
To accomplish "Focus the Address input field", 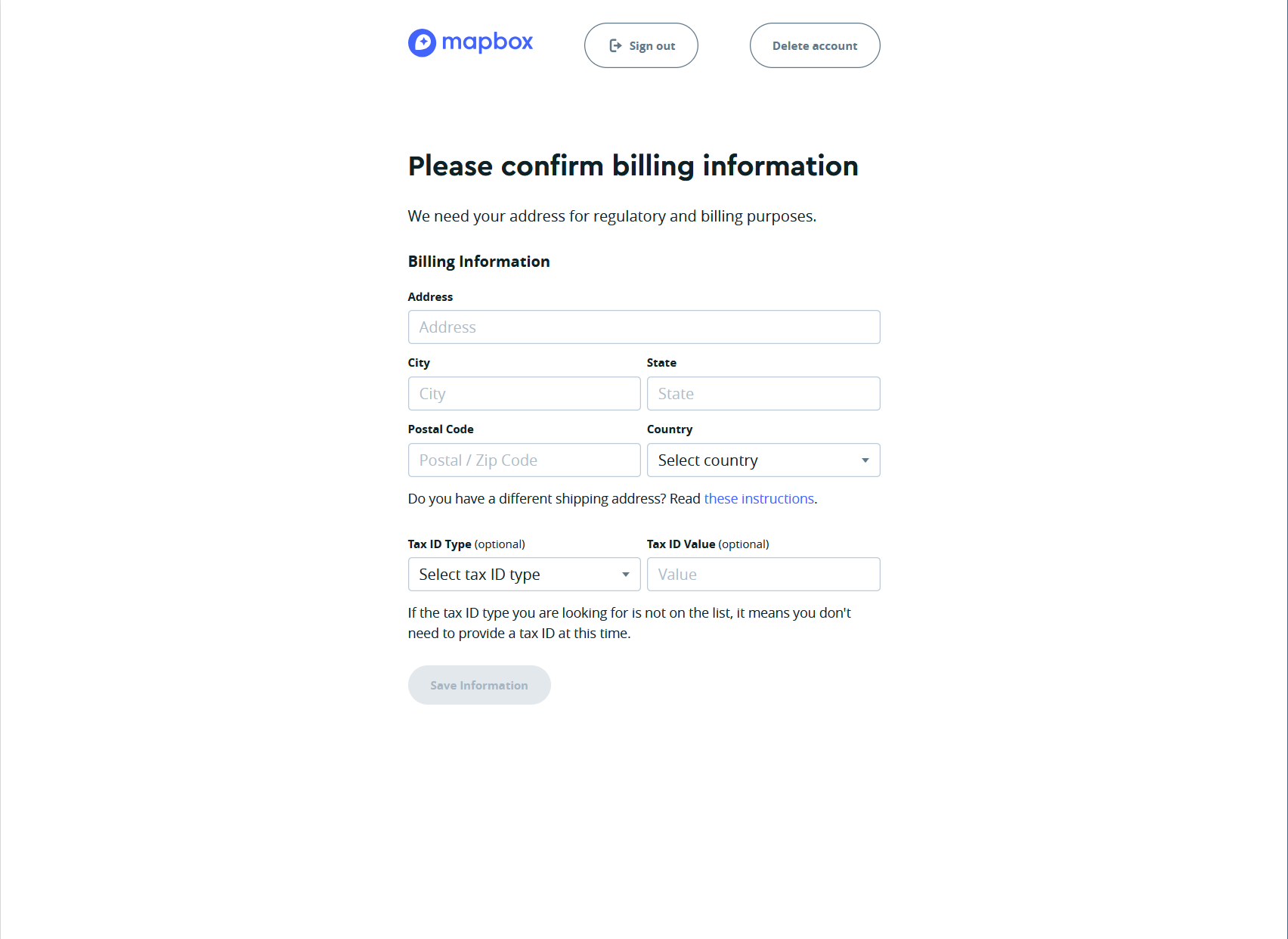I will pos(644,327).
